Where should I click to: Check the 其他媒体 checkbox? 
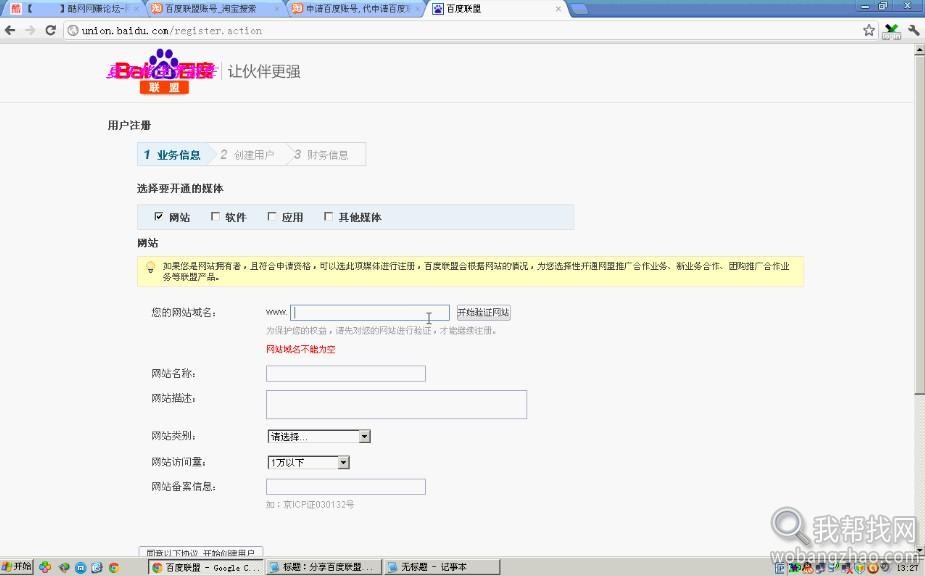click(x=328, y=217)
